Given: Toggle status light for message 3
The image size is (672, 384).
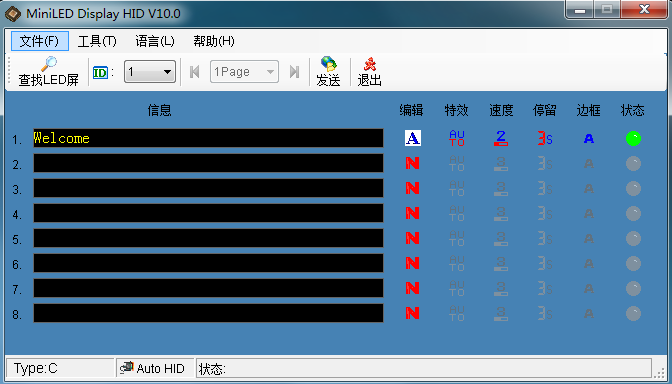Looking at the screenshot, I should click(x=633, y=188).
